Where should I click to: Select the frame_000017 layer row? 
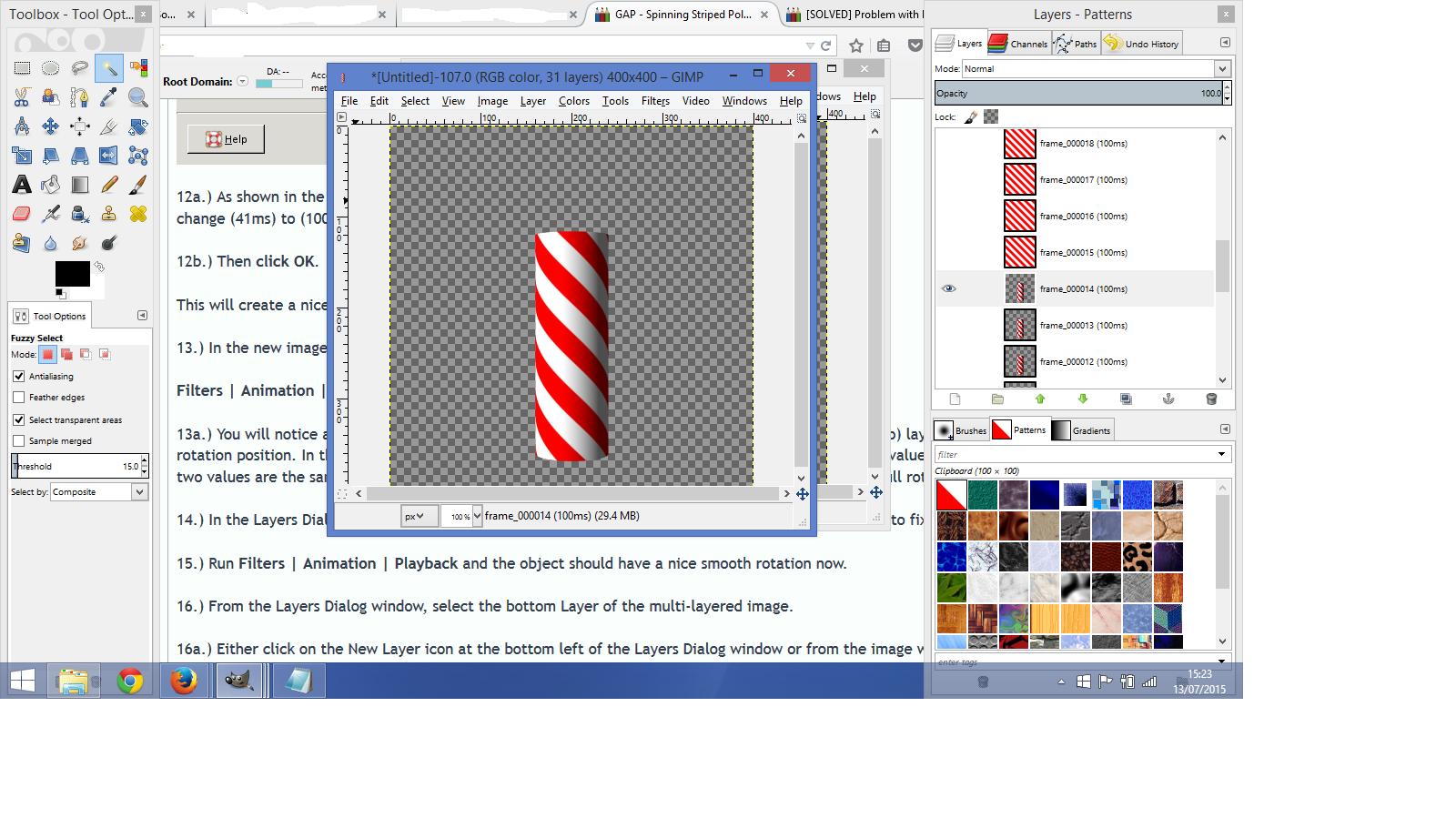[x=1076, y=179]
